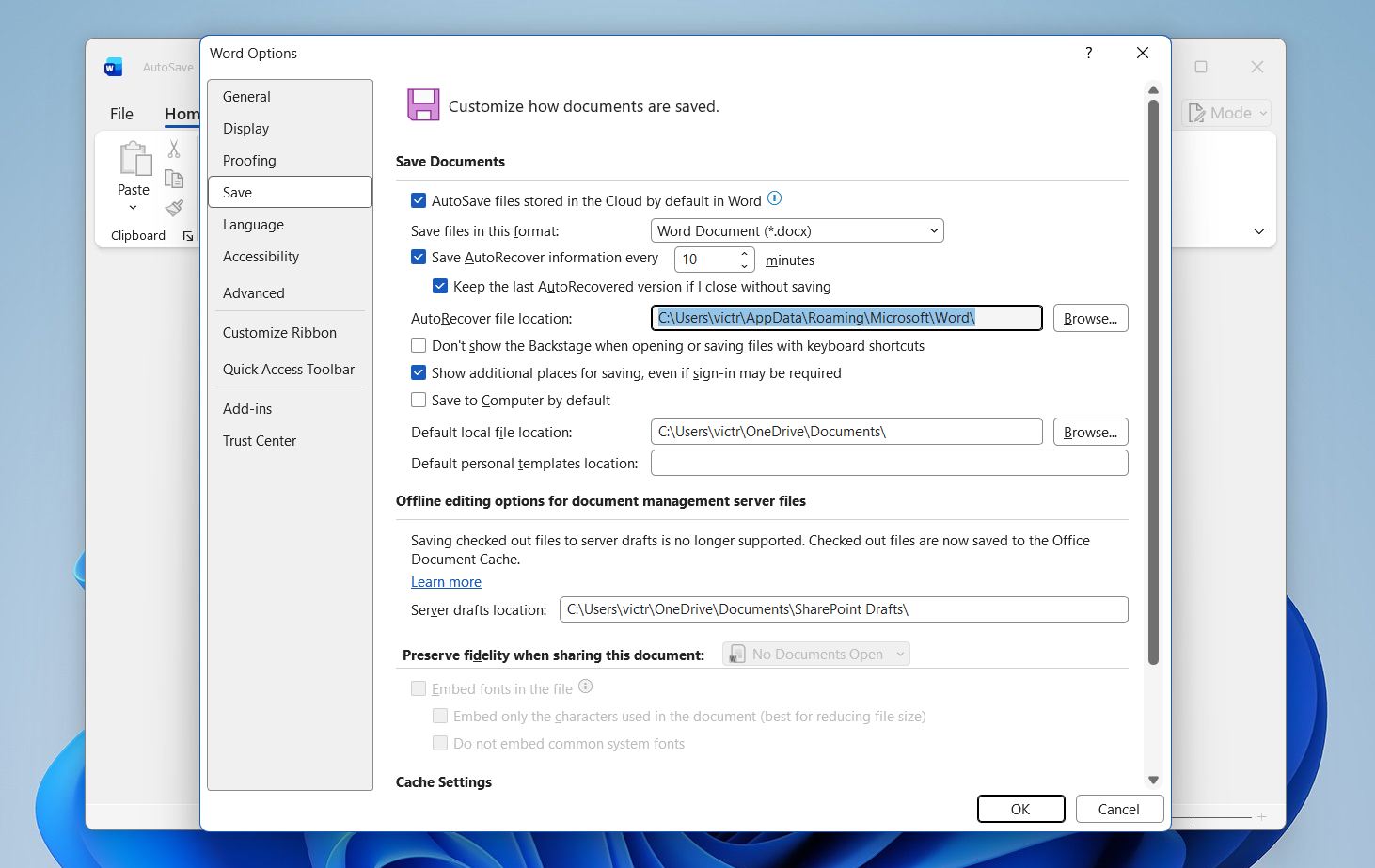Click the Help question mark icon
The width and height of the screenshot is (1375, 868).
(1088, 53)
